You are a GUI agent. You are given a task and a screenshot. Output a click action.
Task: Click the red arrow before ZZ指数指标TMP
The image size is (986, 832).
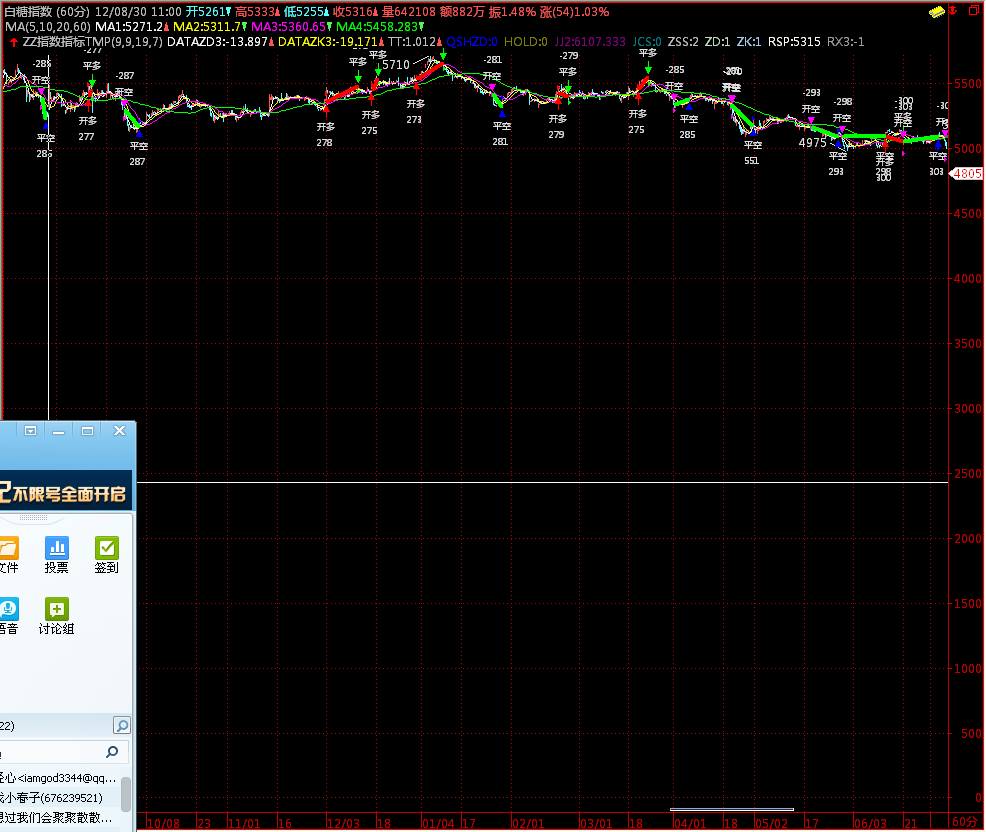point(12,42)
